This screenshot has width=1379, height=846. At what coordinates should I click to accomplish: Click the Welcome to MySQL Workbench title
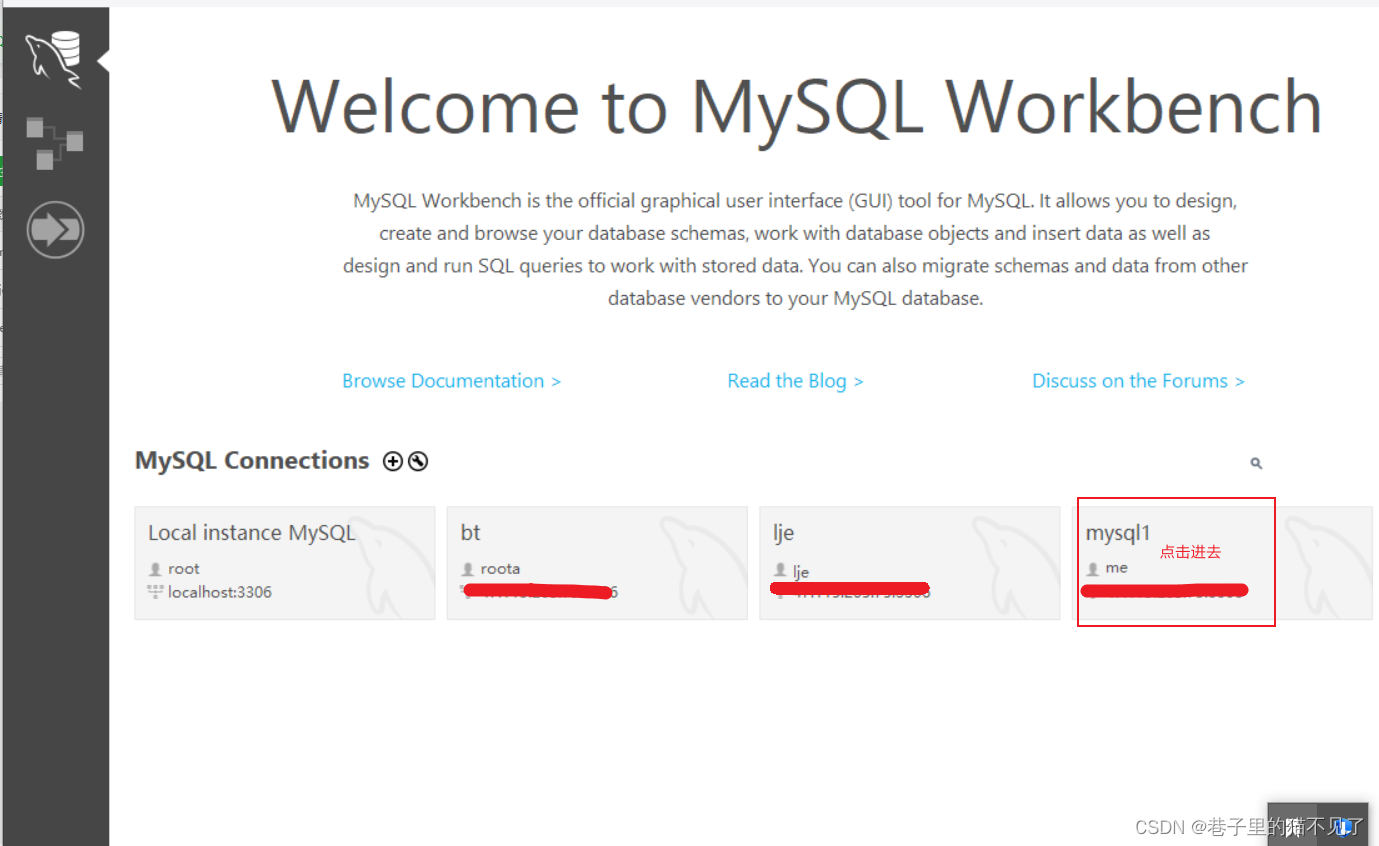pos(797,106)
